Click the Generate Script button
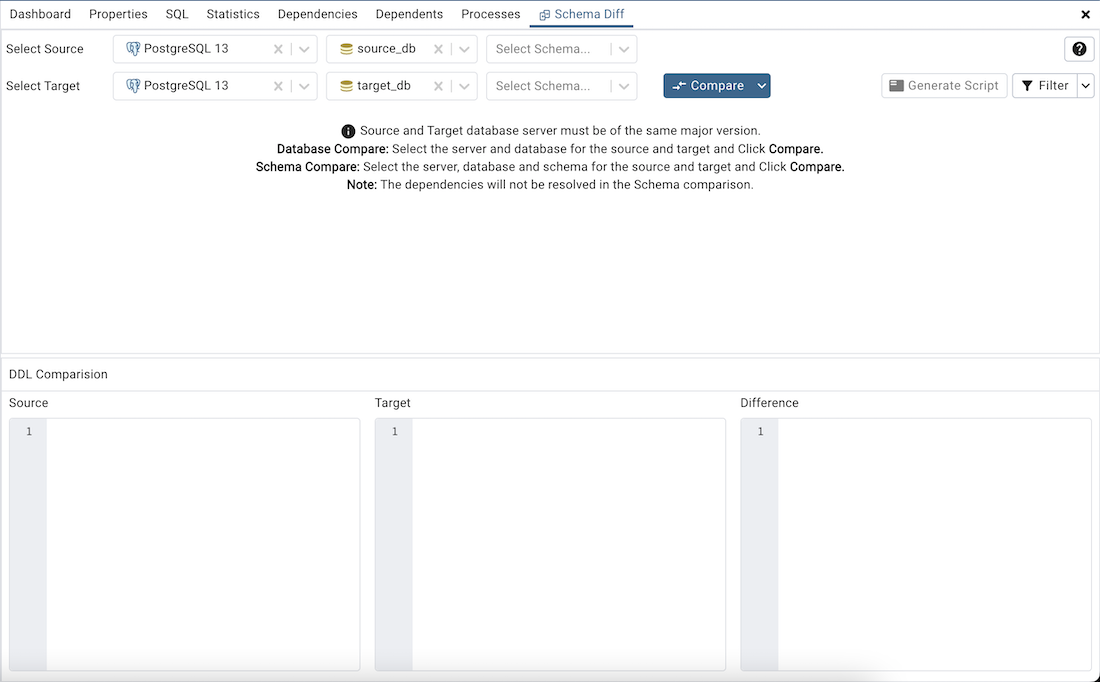1100x682 pixels. tap(943, 85)
